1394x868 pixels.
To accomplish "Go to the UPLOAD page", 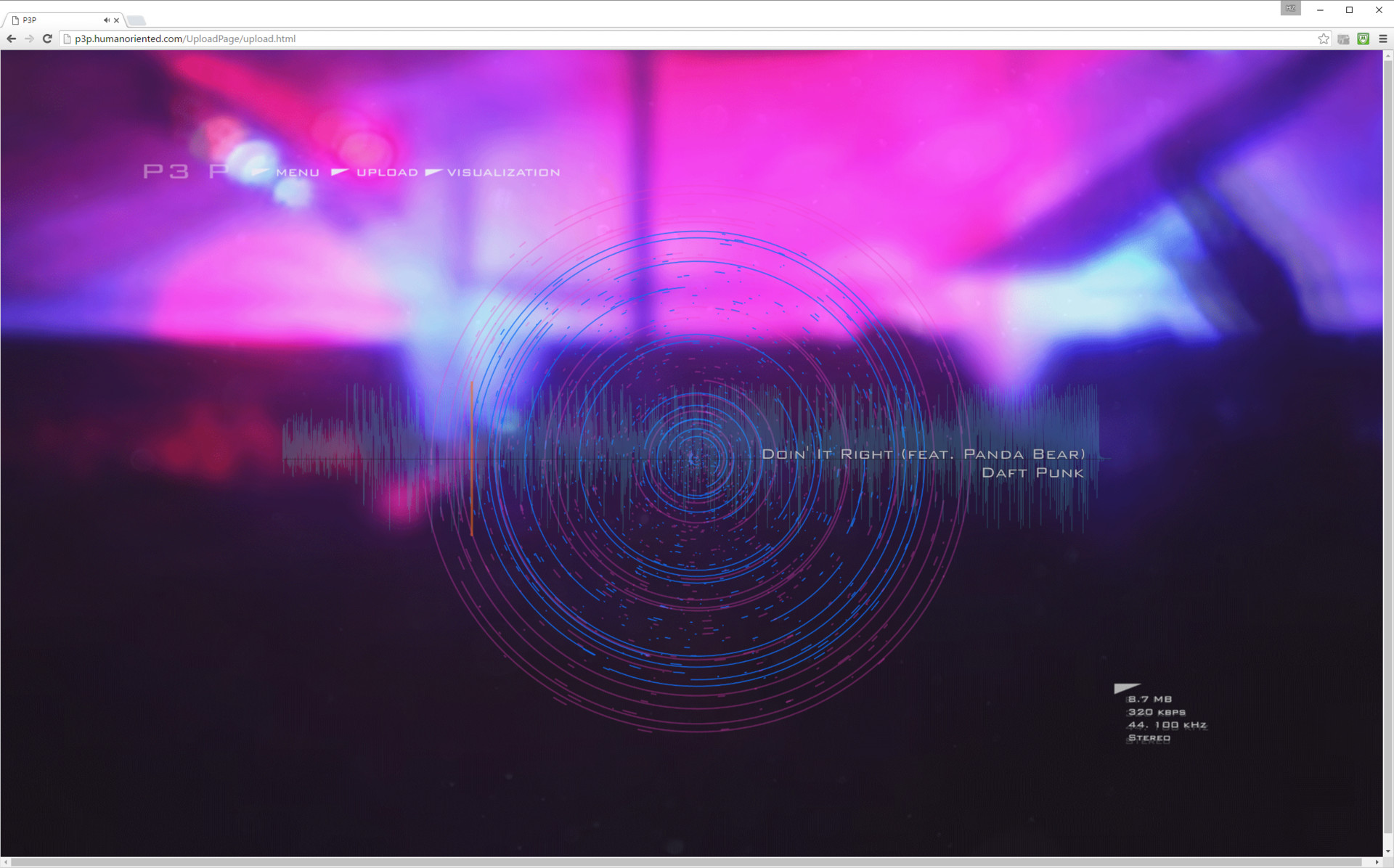I will click(x=386, y=172).
